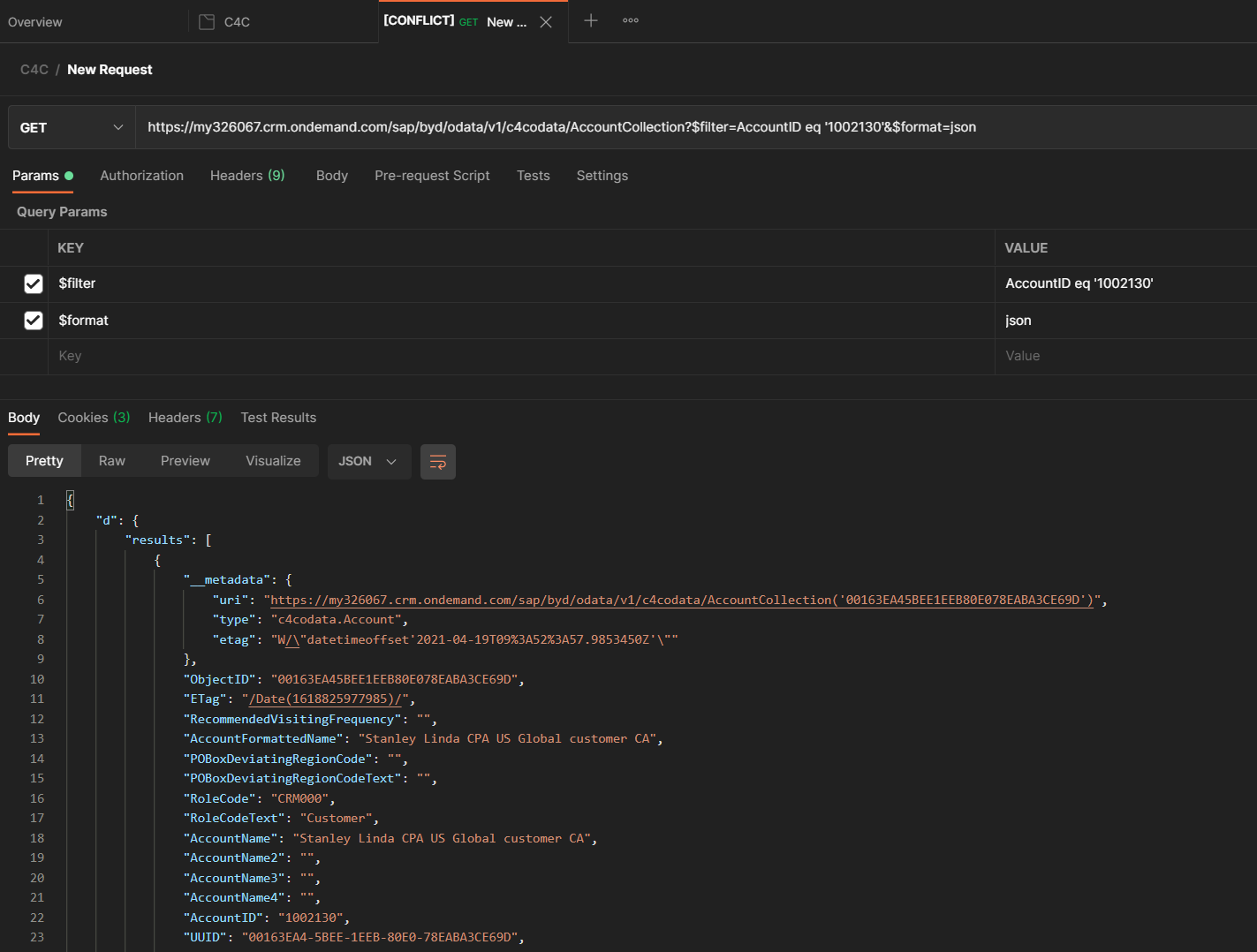Viewport: 1257px width, 952px height.
Task: Click the C4C collection tab icon
Action: [x=207, y=22]
